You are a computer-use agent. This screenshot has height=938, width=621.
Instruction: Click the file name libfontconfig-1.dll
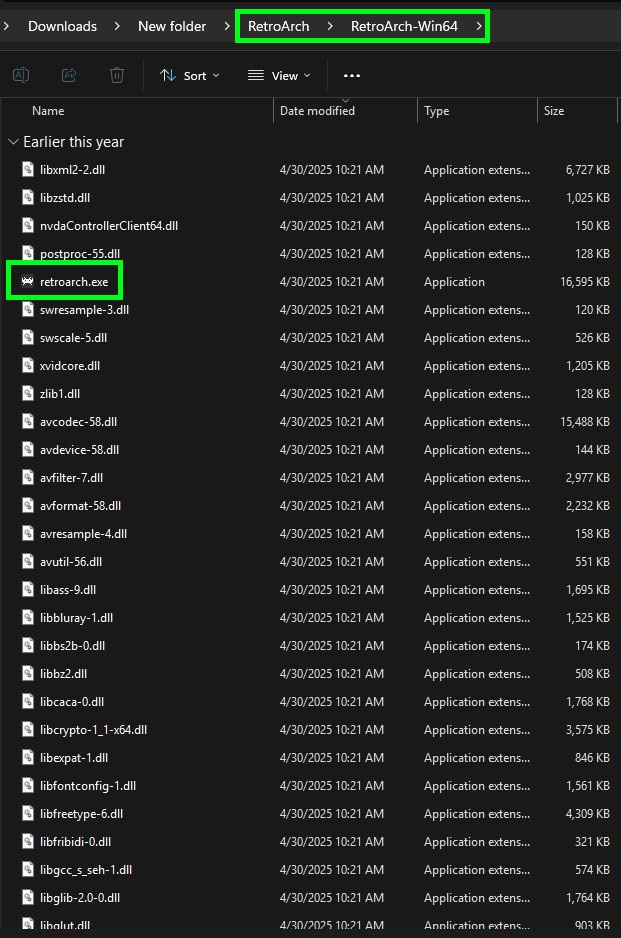point(88,786)
